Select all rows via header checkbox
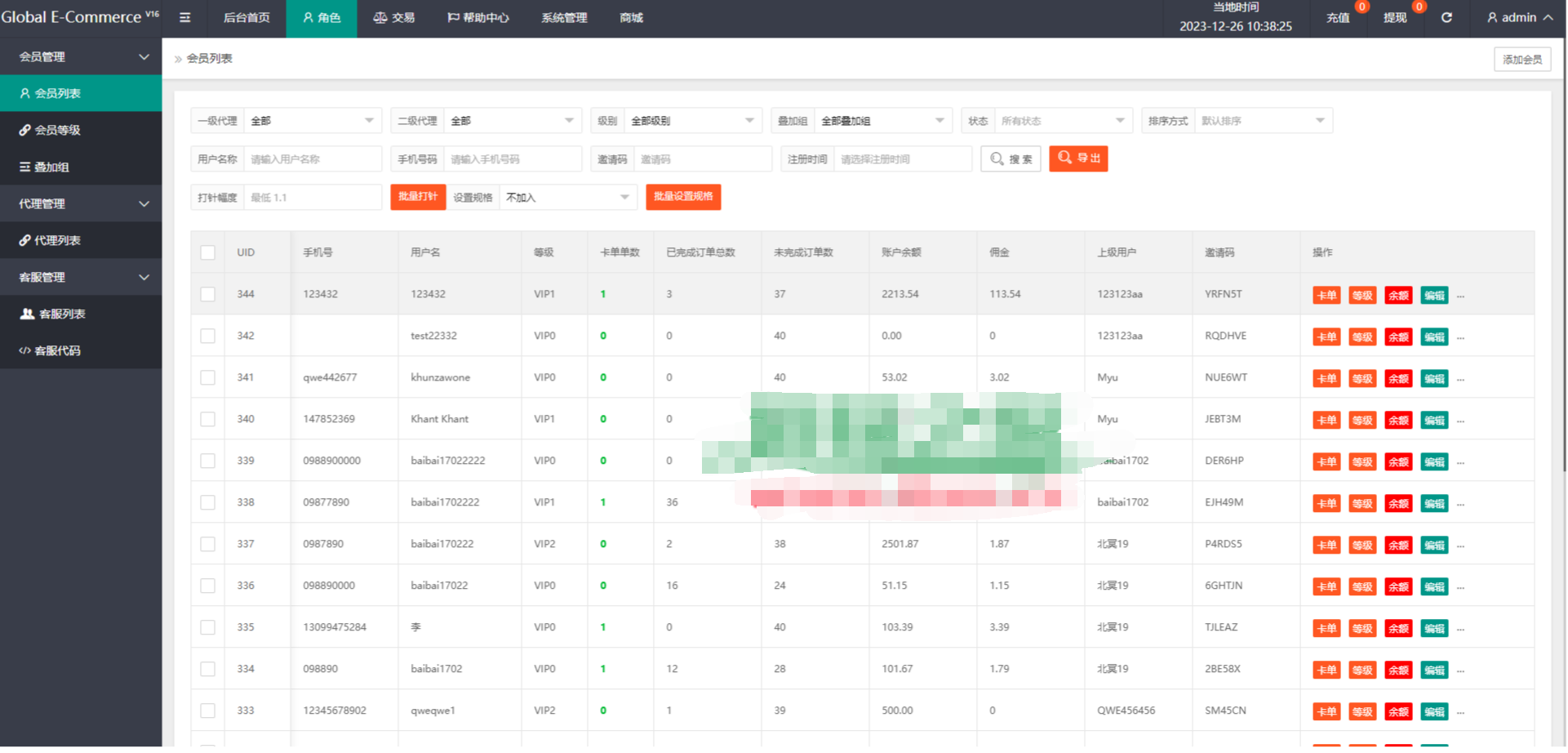The width and height of the screenshot is (1568, 753). [208, 252]
